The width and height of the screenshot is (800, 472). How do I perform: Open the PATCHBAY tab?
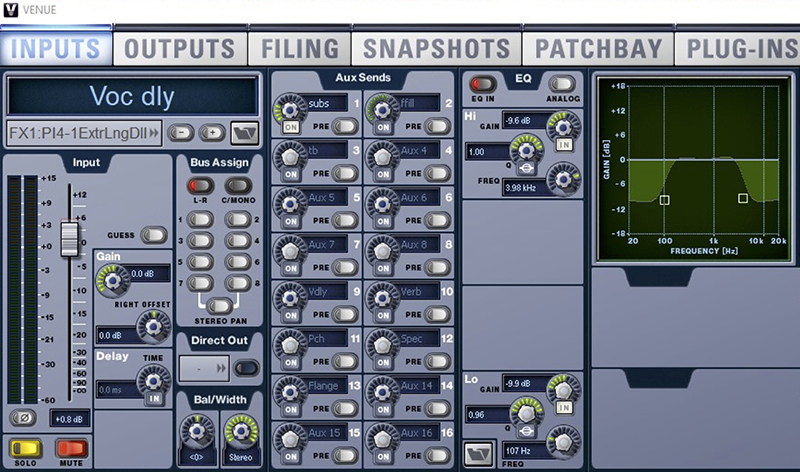click(598, 49)
